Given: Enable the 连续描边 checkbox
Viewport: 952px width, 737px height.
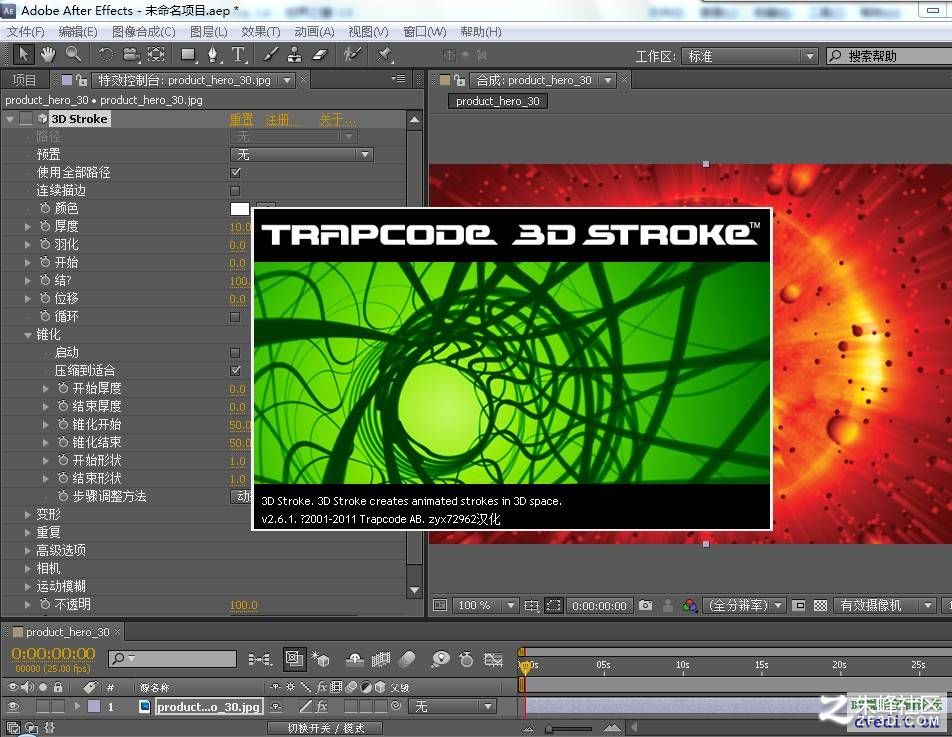Looking at the screenshot, I should (x=236, y=191).
